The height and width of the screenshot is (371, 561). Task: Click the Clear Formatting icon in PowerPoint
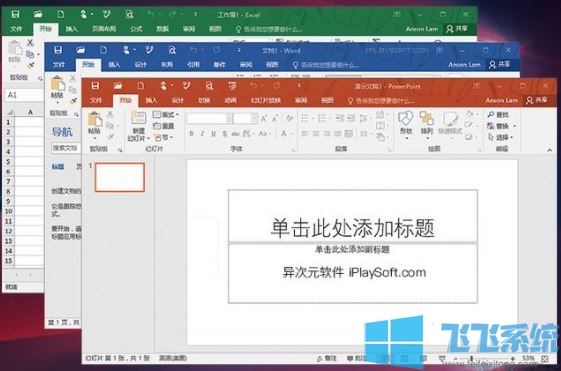tap(289, 118)
